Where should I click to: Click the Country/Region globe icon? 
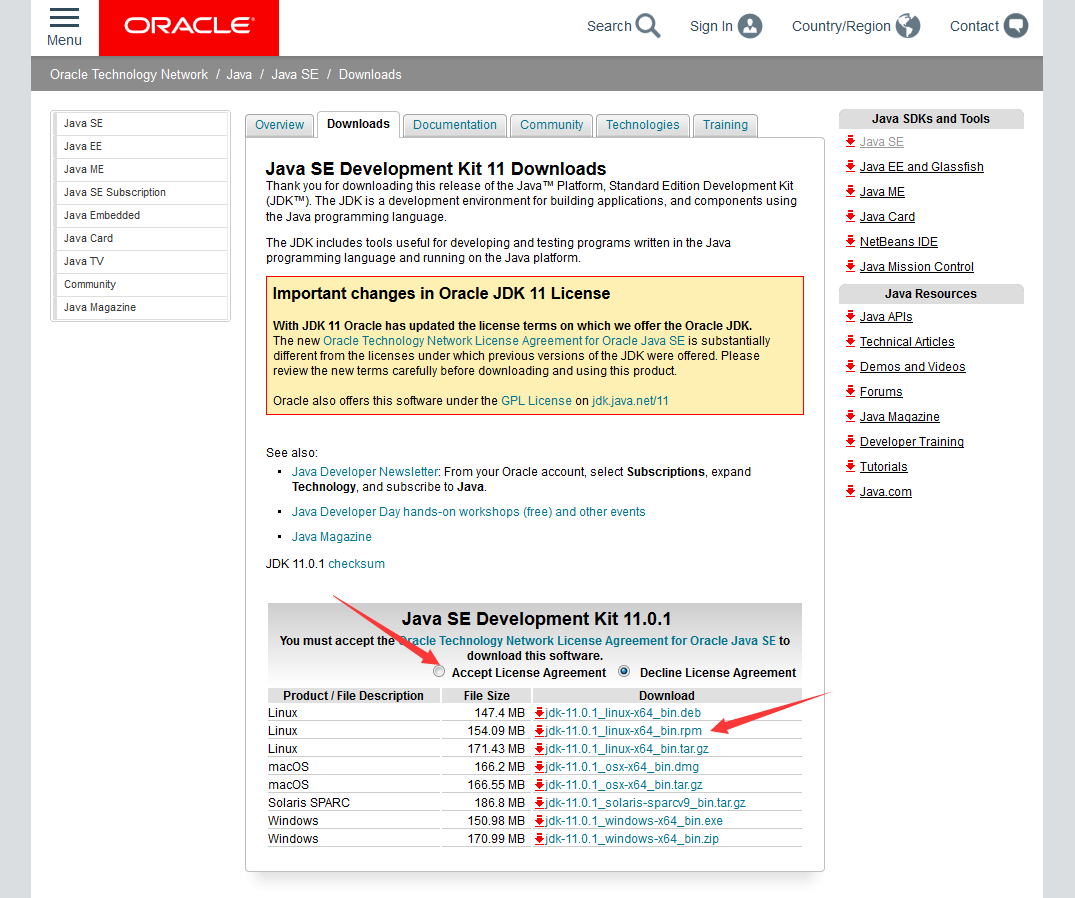908,26
